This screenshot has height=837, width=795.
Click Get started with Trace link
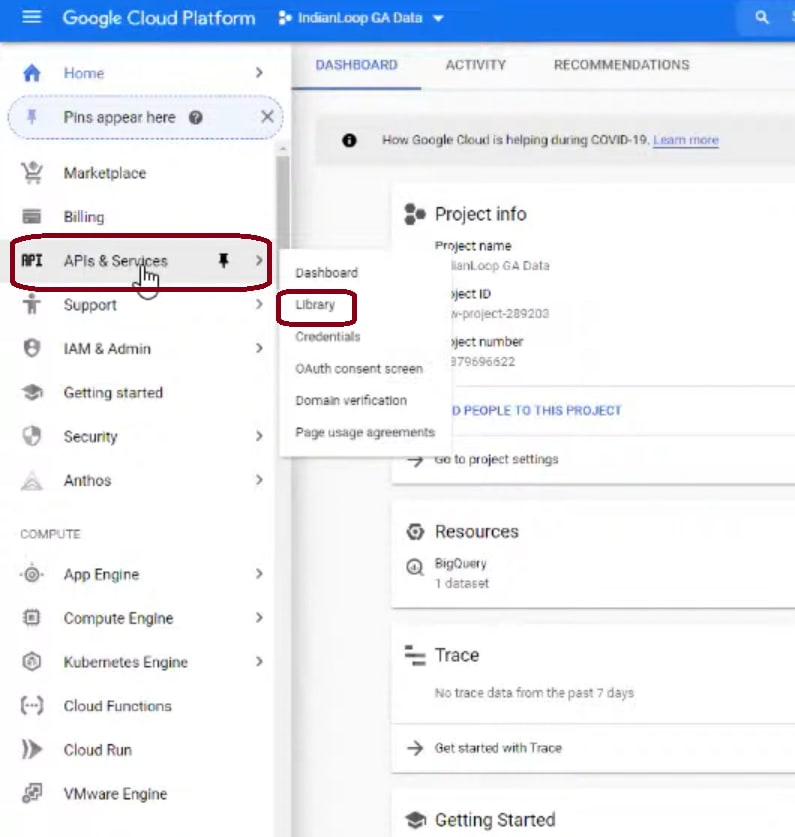click(498, 748)
